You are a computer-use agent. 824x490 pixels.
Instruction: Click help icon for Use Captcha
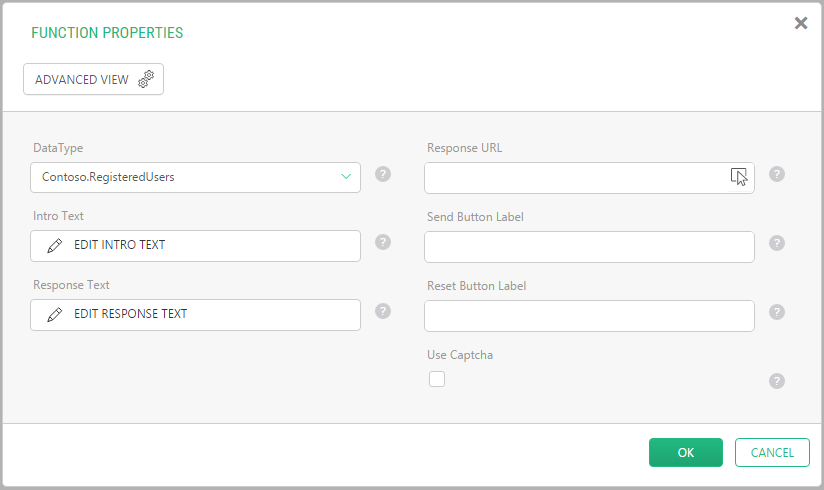(x=777, y=381)
